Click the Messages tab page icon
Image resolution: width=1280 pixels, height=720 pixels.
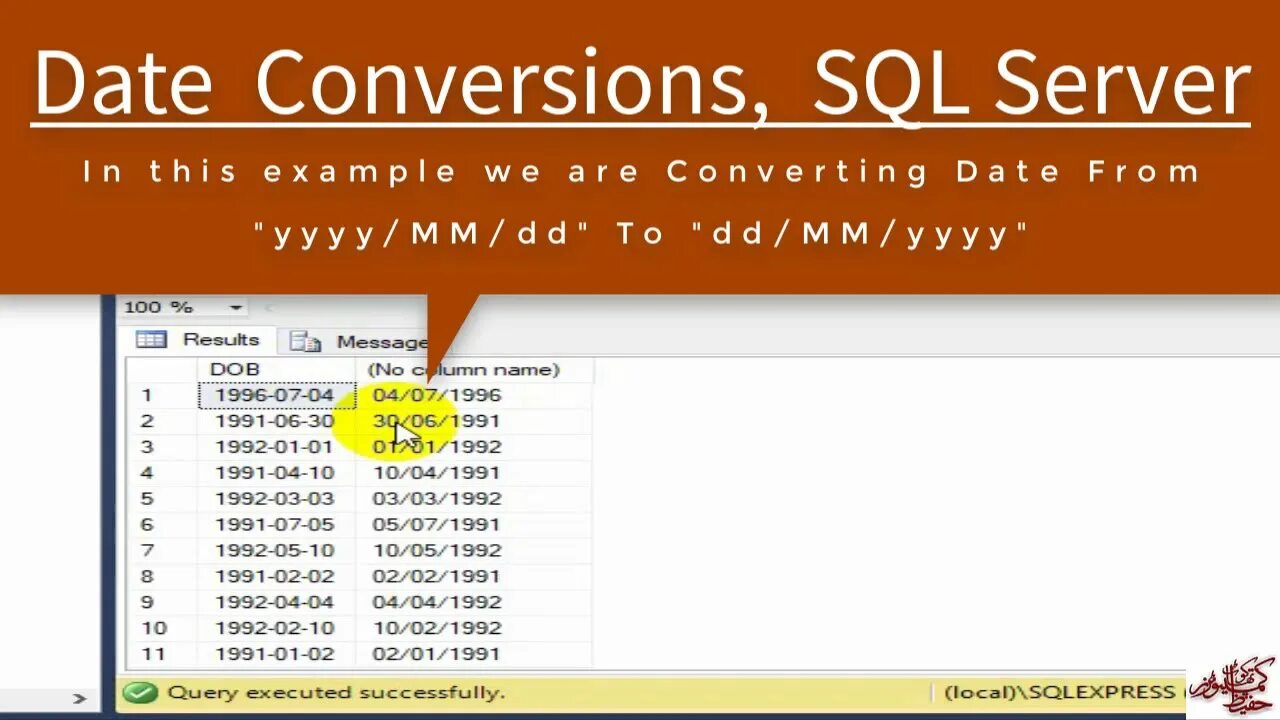(305, 342)
